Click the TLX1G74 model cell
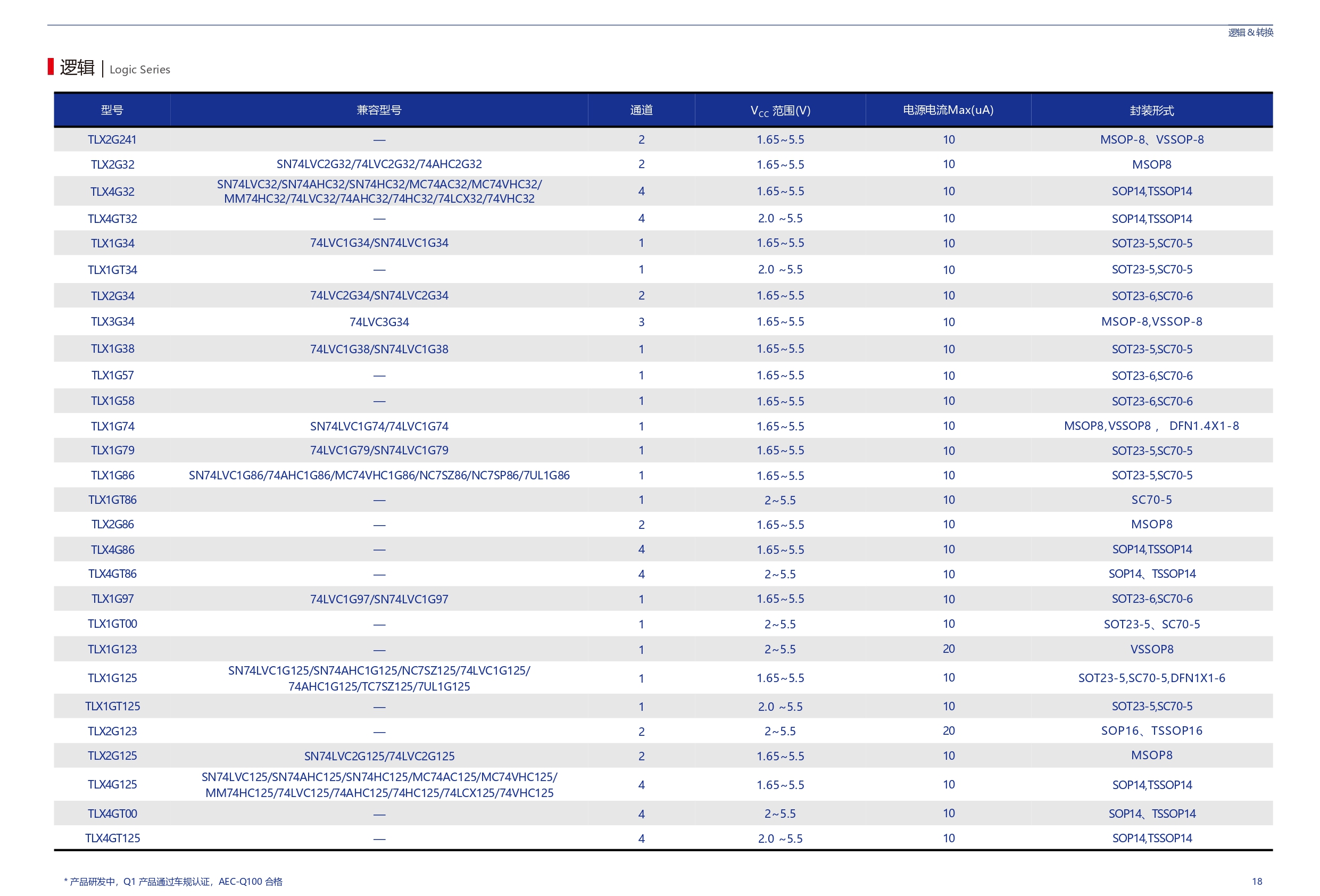This screenshot has width=1320, height=896. tap(112, 427)
